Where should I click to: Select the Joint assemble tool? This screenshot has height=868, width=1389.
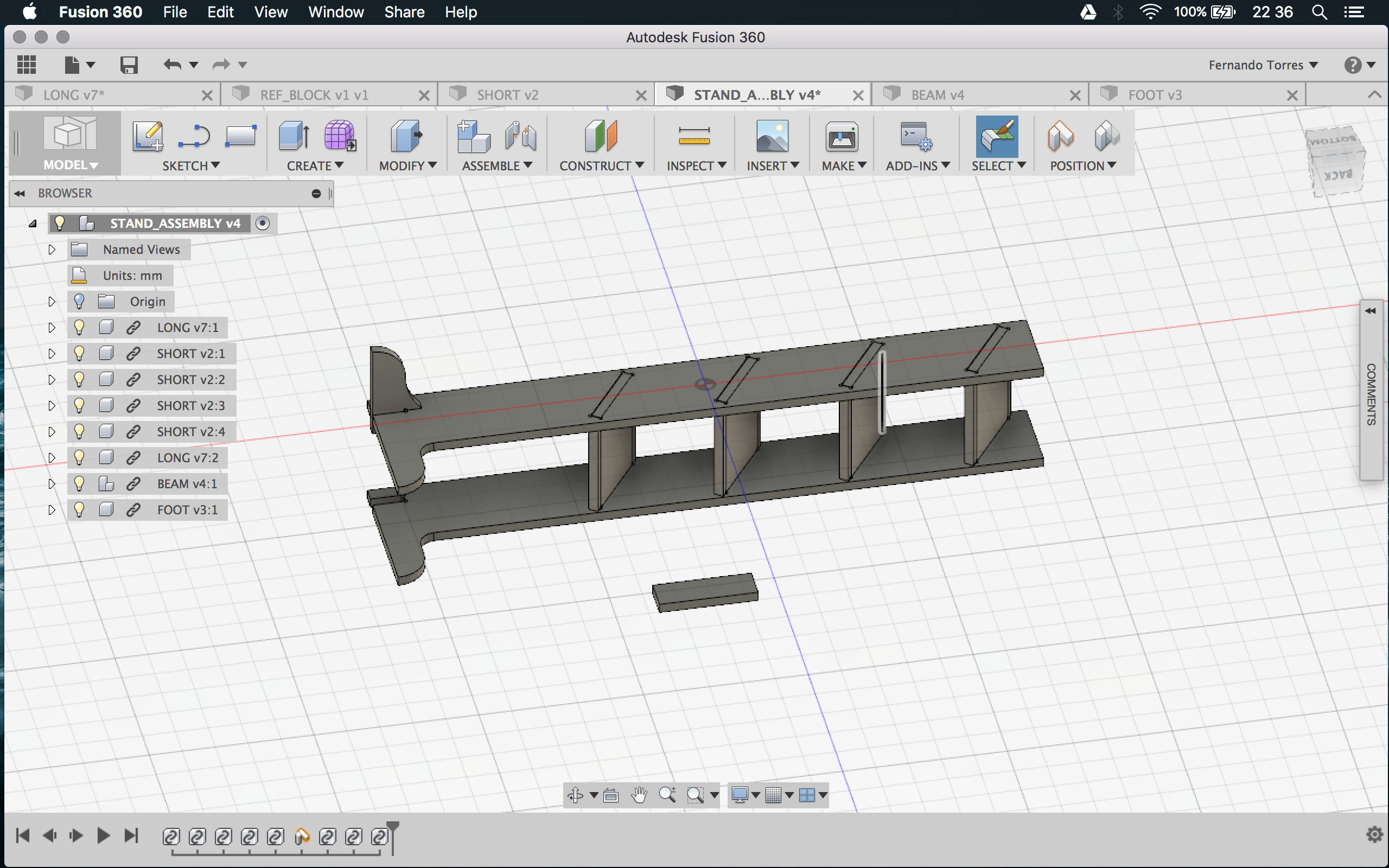[x=520, y=136]
